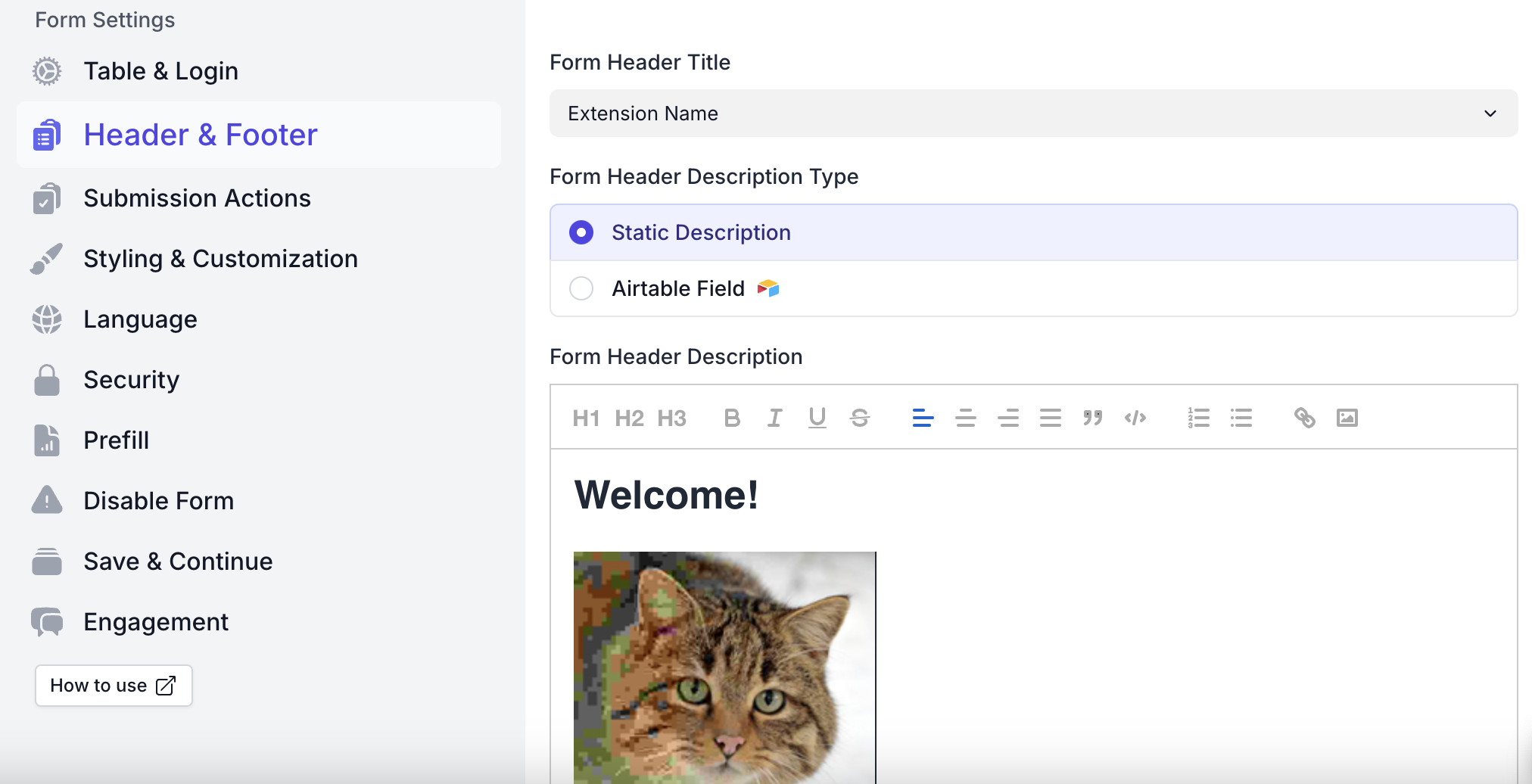Insert a hyperlink with the link icon
Screen dimensions: 1532x784
click(x=1304, y=418)
